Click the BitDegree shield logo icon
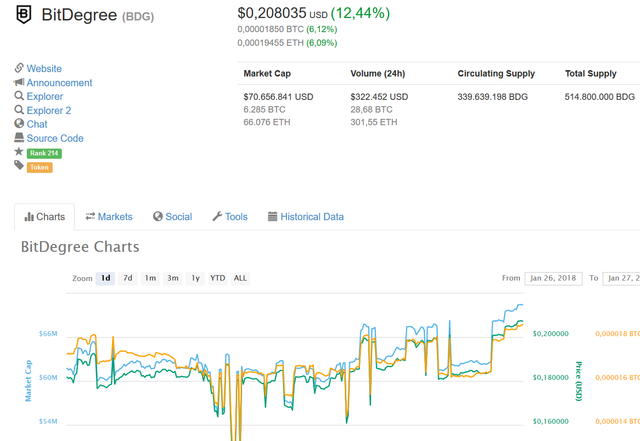 (24, 15)
